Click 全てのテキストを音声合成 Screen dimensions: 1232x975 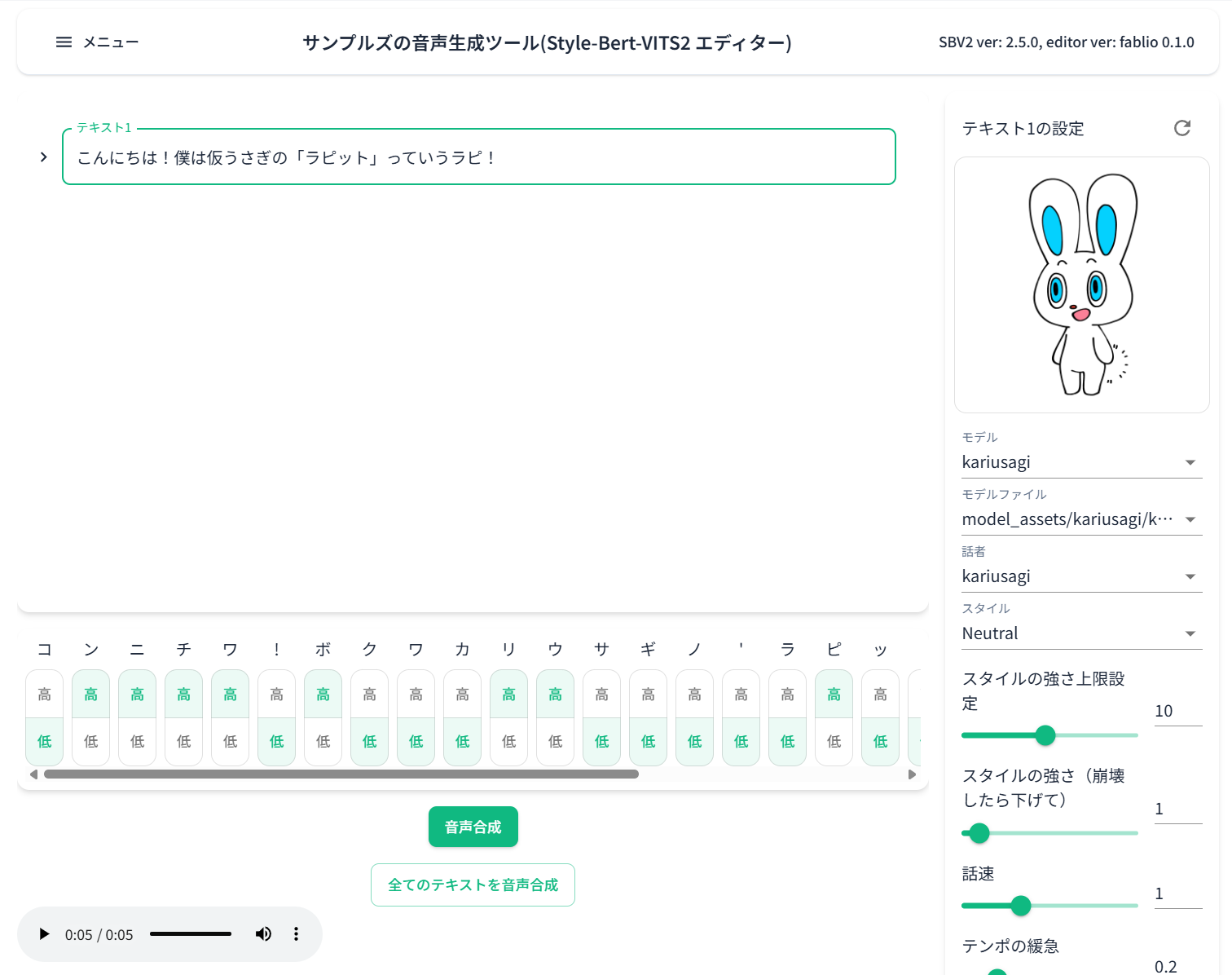[x=473, y=885]
